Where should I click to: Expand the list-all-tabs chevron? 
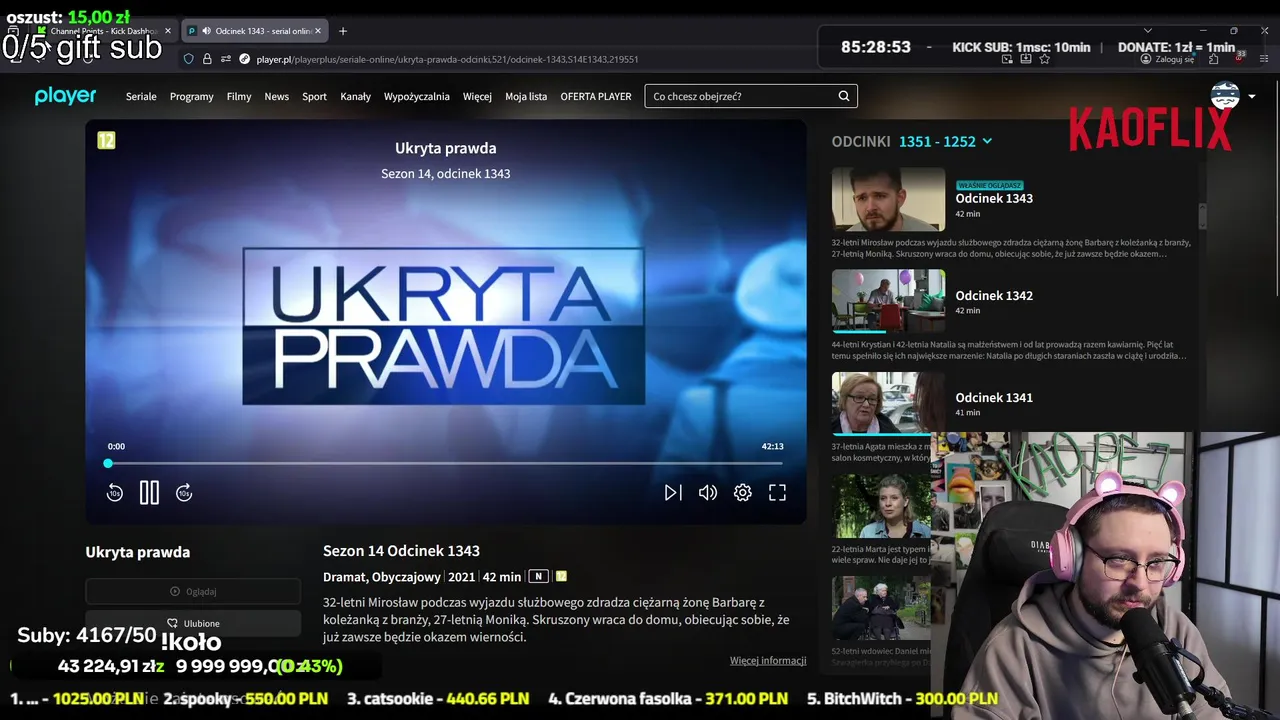[x=1147, y=31]
